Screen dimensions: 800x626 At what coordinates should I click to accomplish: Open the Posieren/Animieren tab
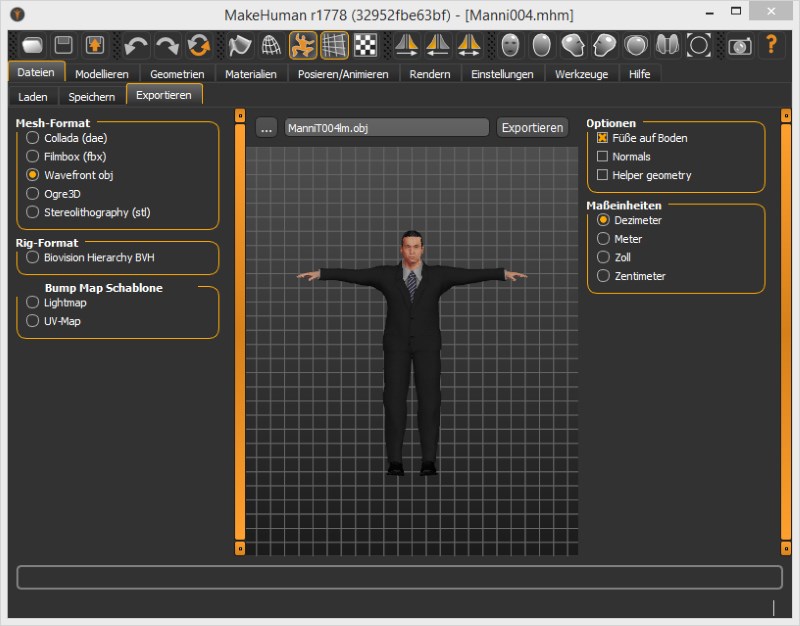(343, 74)
